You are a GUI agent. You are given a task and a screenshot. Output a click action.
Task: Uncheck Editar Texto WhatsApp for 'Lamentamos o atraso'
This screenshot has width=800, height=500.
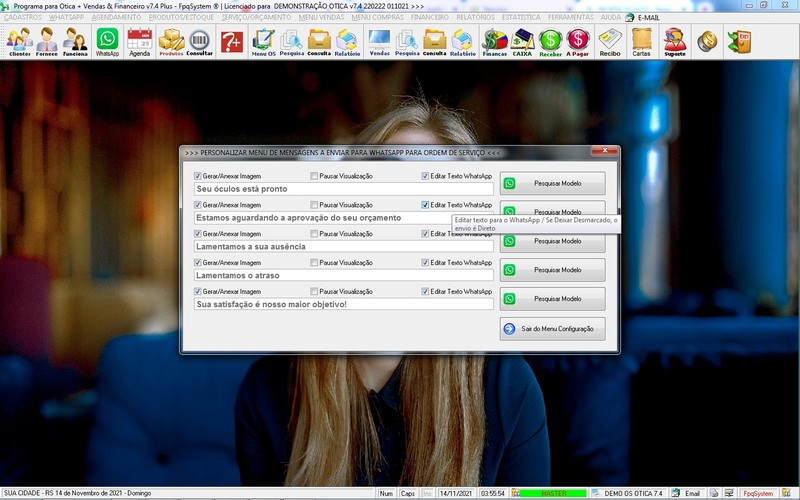(426, 263)
